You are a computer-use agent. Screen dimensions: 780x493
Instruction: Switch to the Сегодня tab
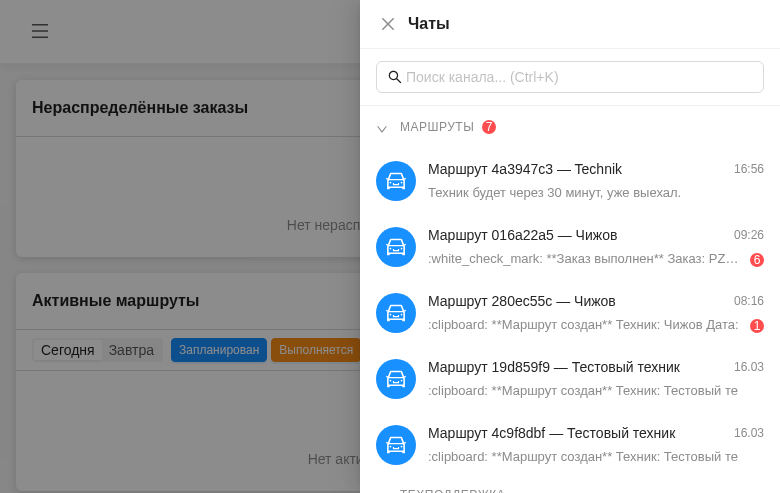pyautogui.click(x=67, y=350)
